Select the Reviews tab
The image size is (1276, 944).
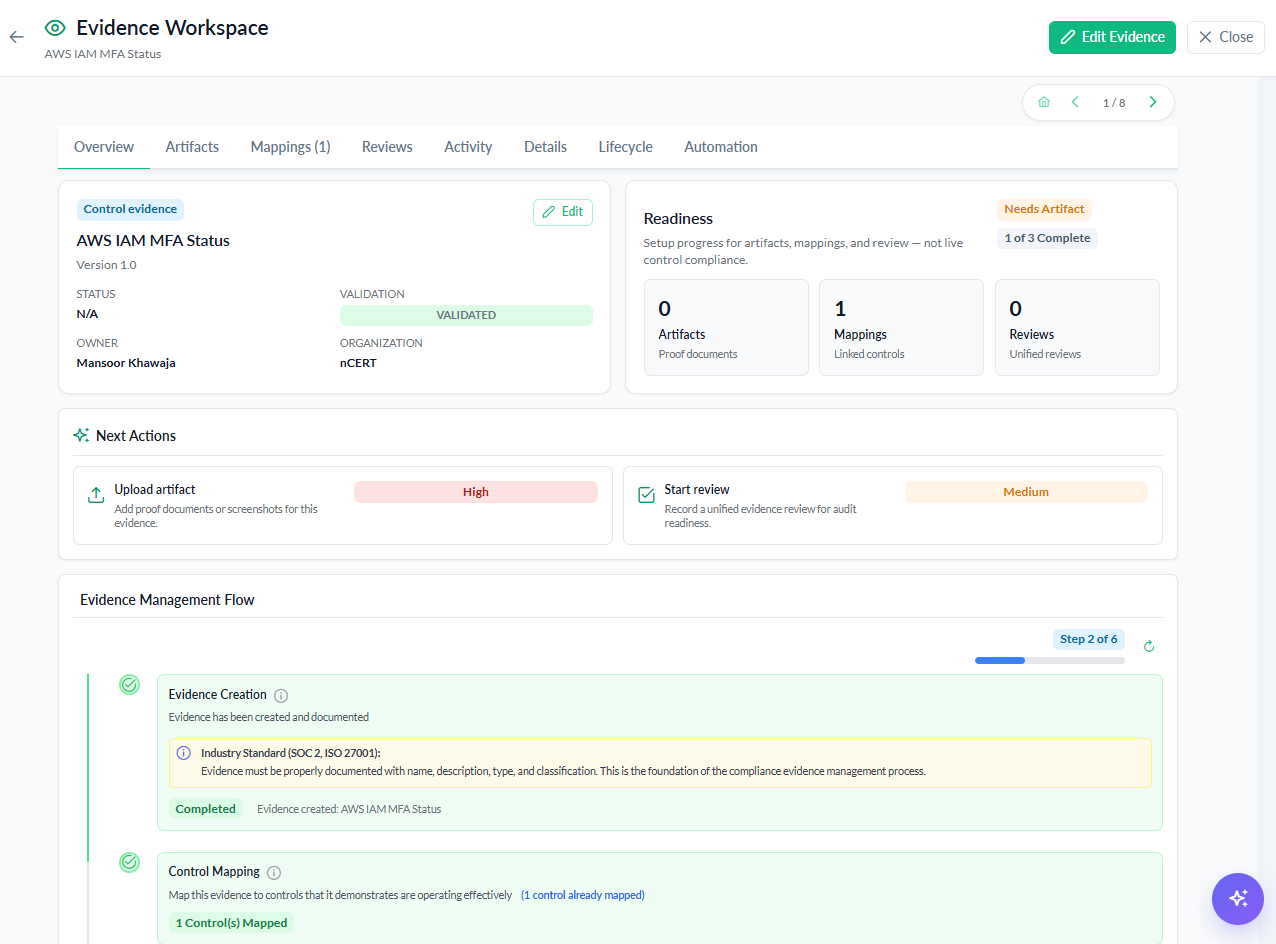[387, 147]
